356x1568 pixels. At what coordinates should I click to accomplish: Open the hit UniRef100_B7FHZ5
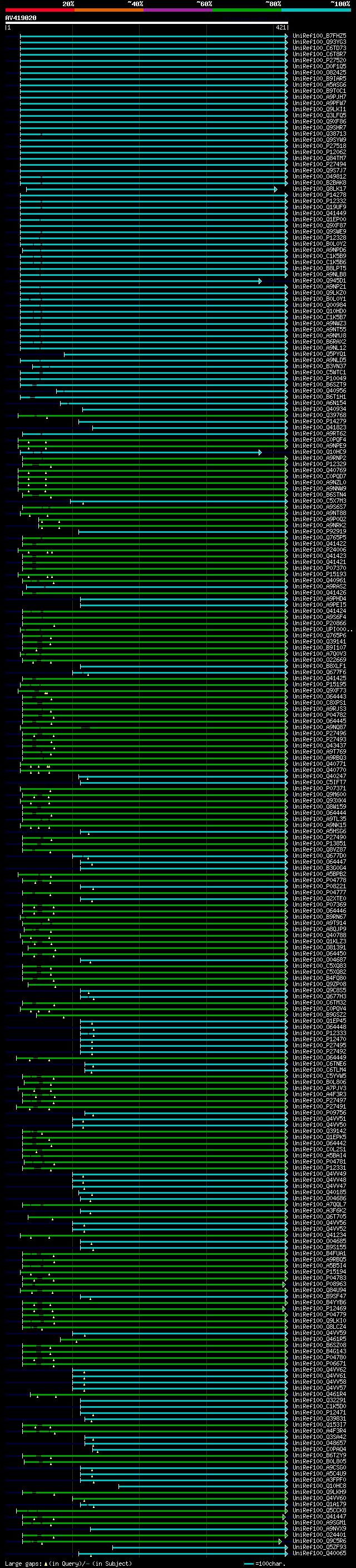point(319,36)
